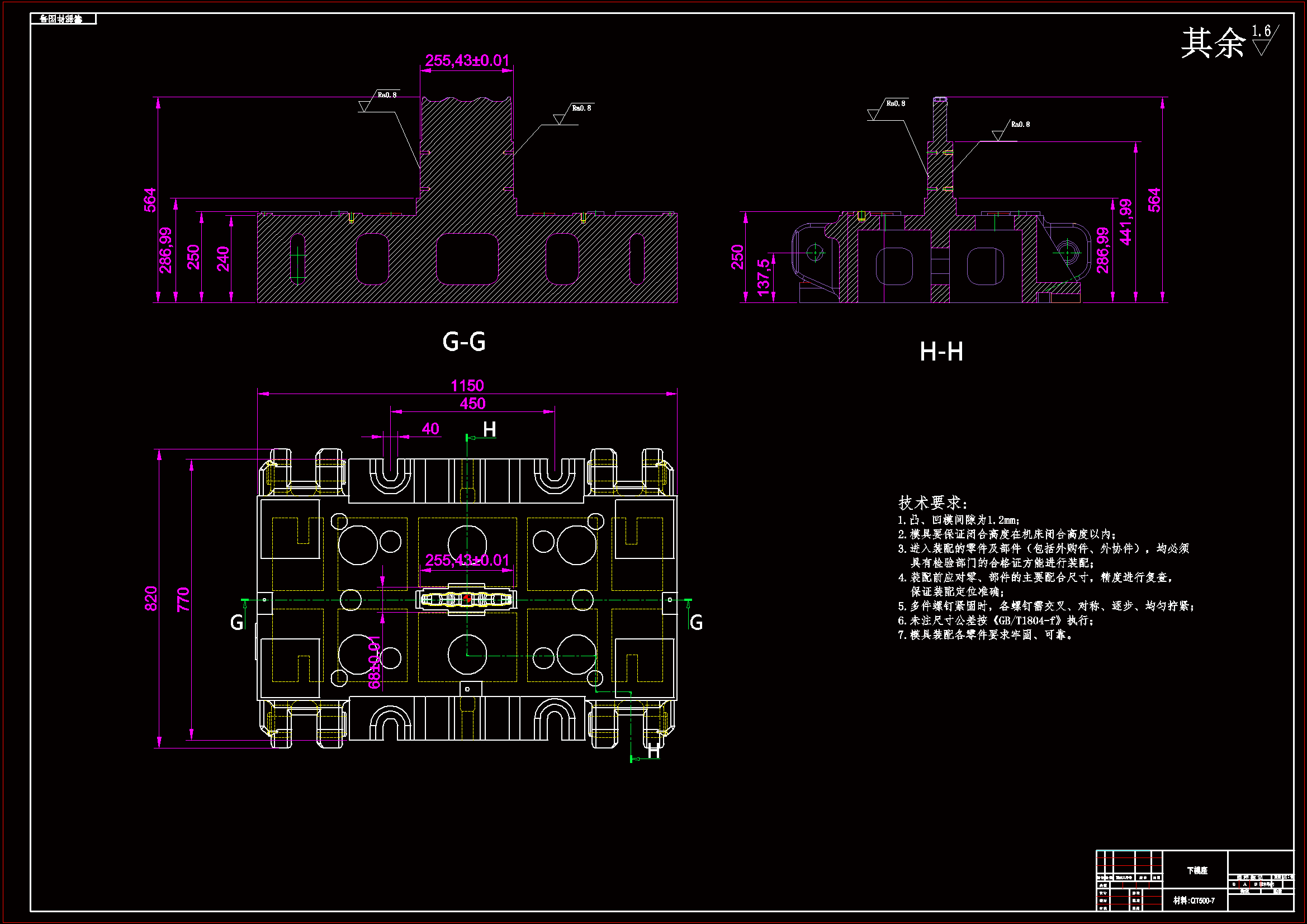Click the 40 slot width dimension
Viewport: 1307px width, 924px height.
coord(430,429)
